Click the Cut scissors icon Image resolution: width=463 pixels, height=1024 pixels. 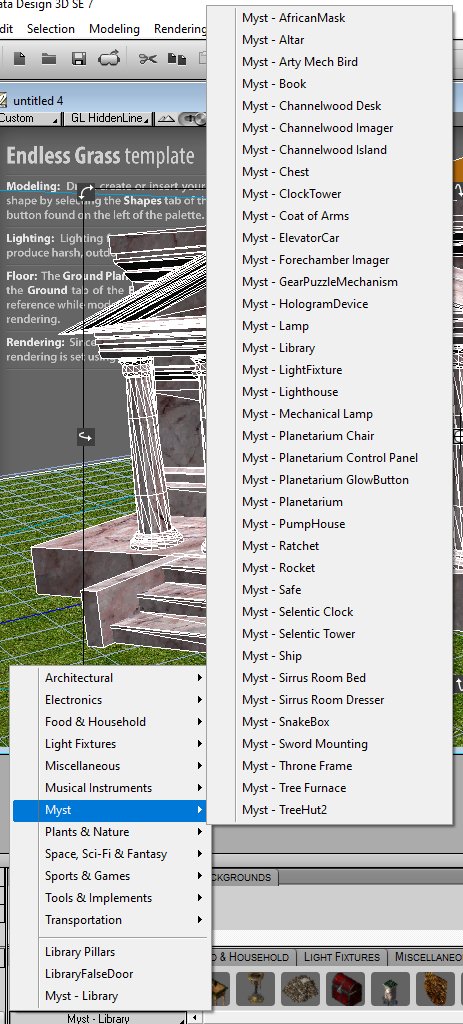coord(148,59)
